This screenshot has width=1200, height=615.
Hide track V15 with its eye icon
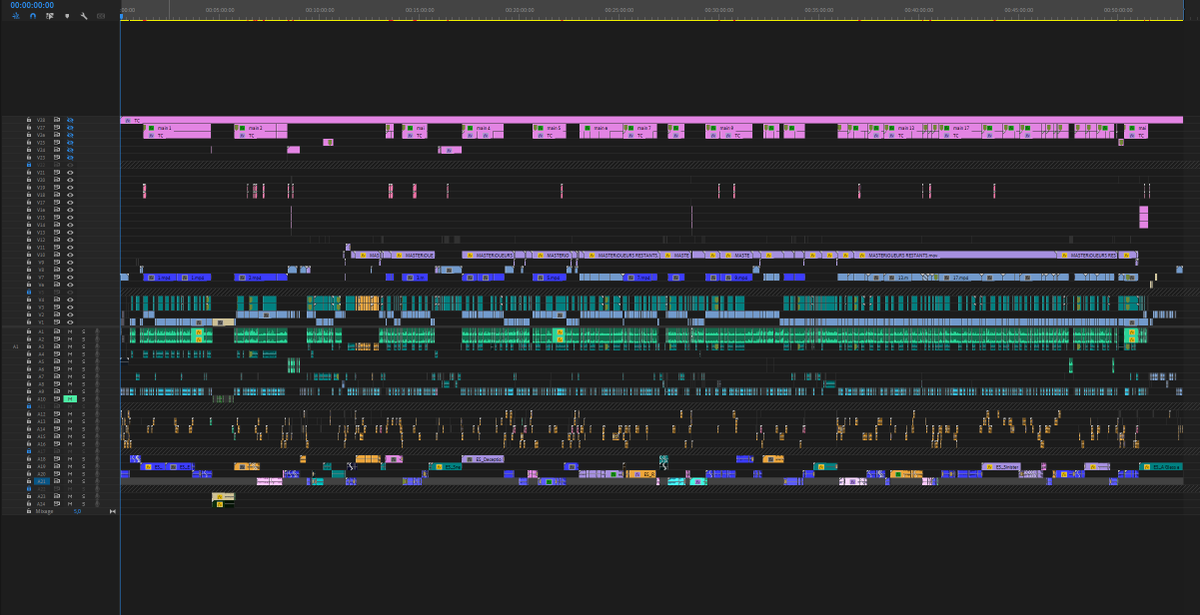70,217
